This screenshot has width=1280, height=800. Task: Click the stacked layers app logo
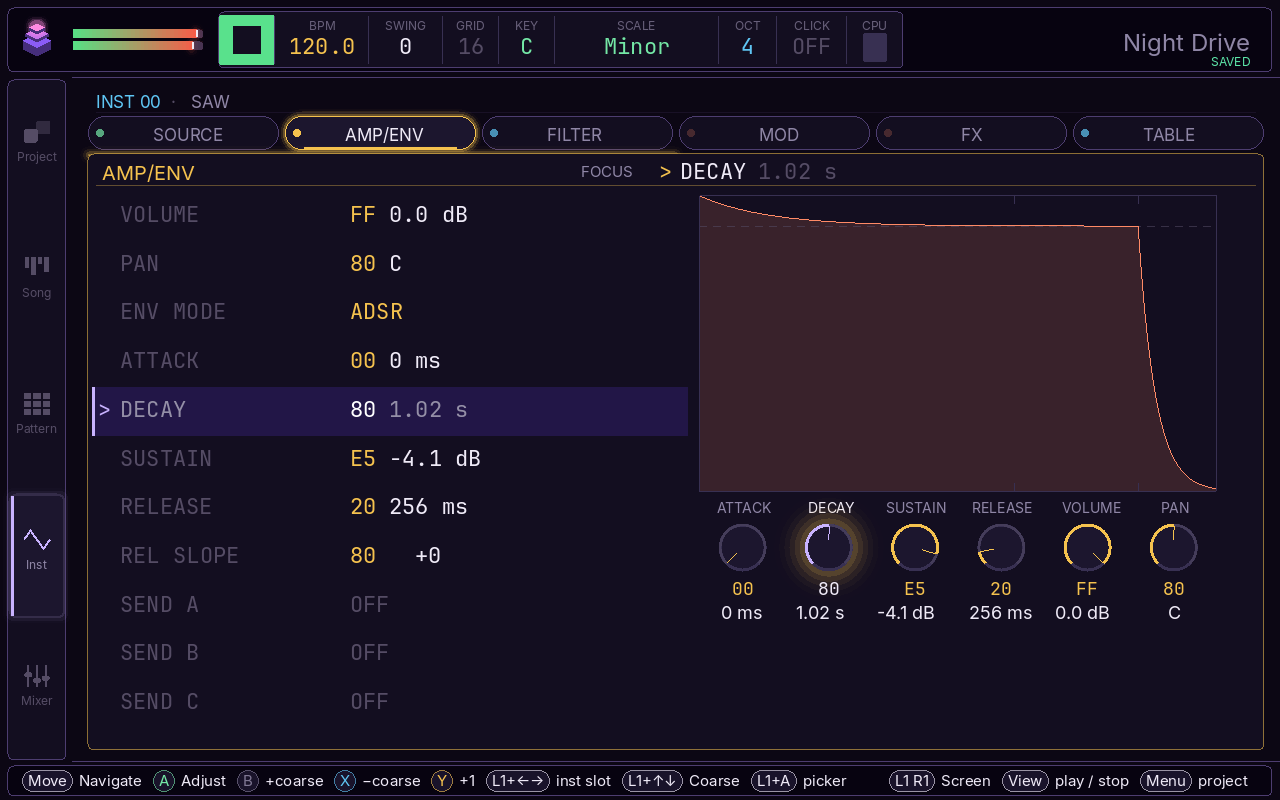[37, 39]
